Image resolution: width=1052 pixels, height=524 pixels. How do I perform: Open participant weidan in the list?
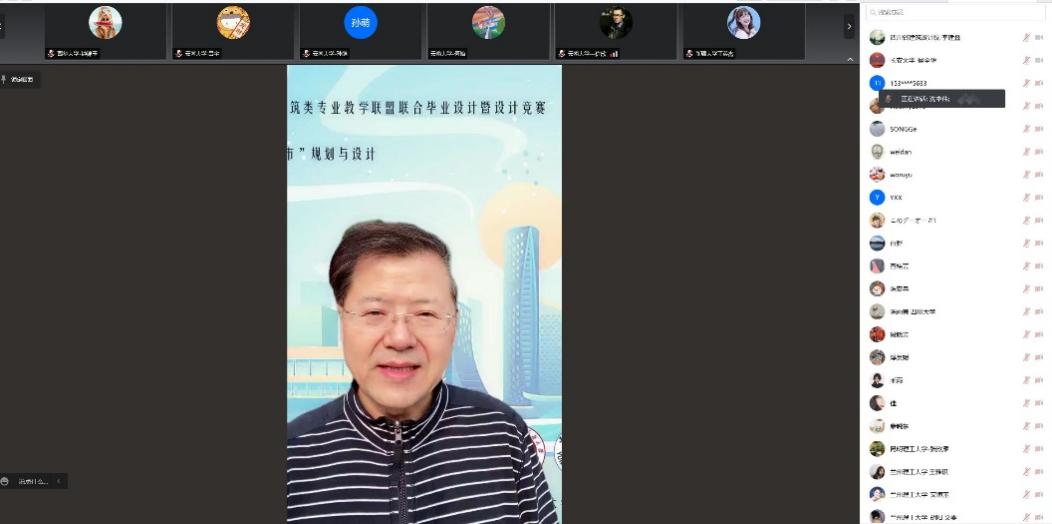[x=901, y=152]
